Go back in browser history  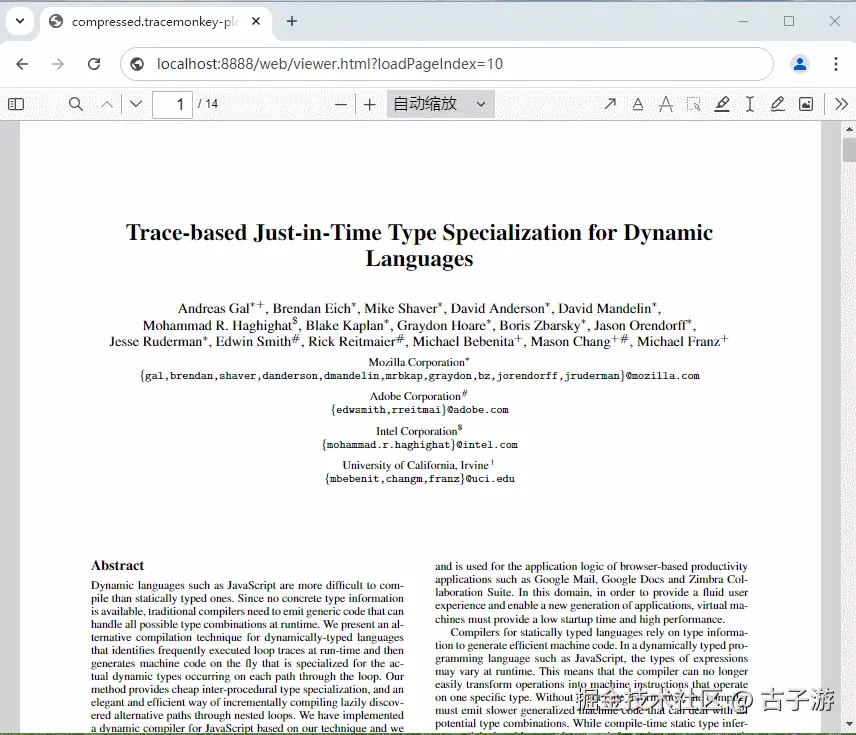pyautogui.click(x=22, y=64)
